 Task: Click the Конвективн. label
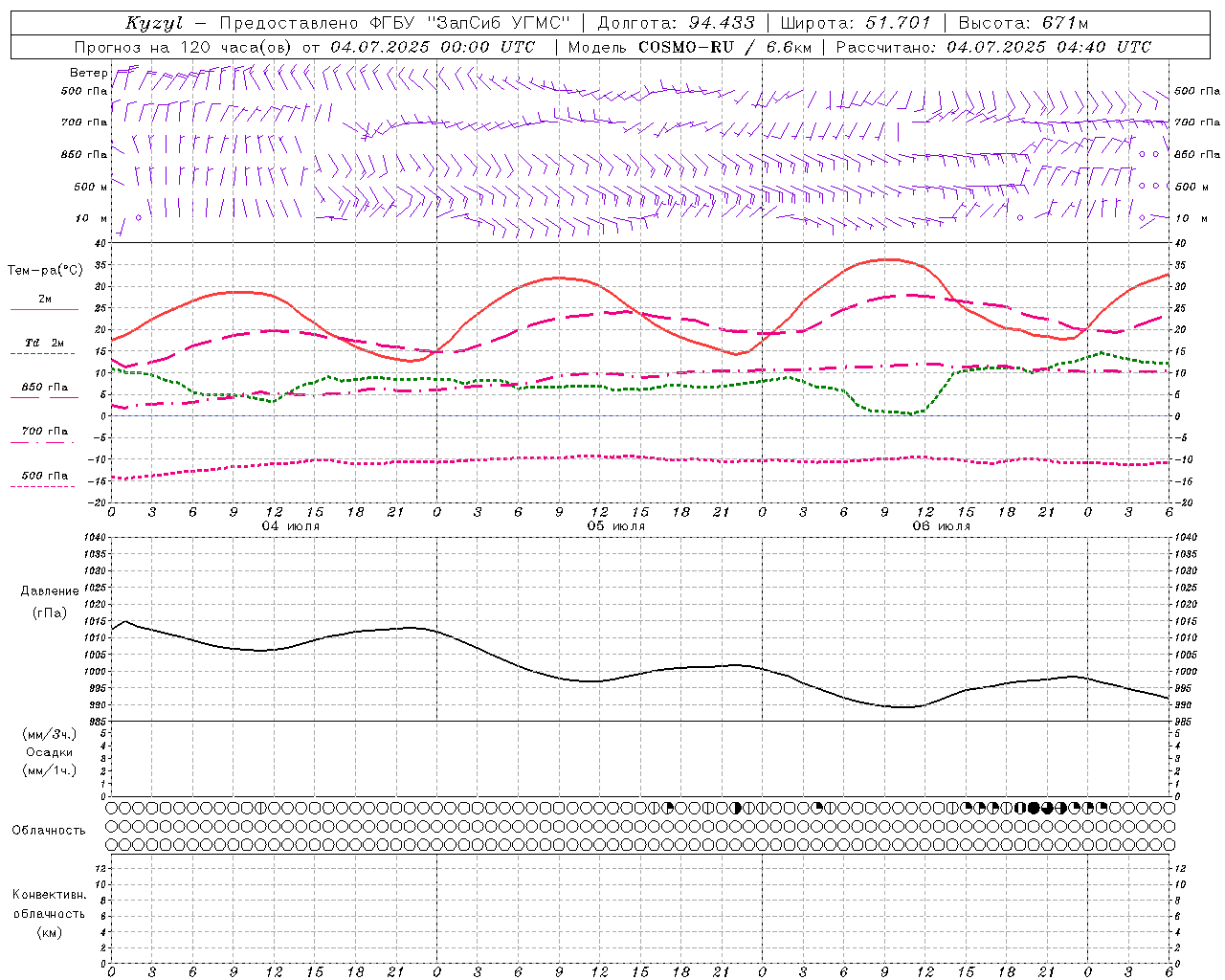coord(49,895)
